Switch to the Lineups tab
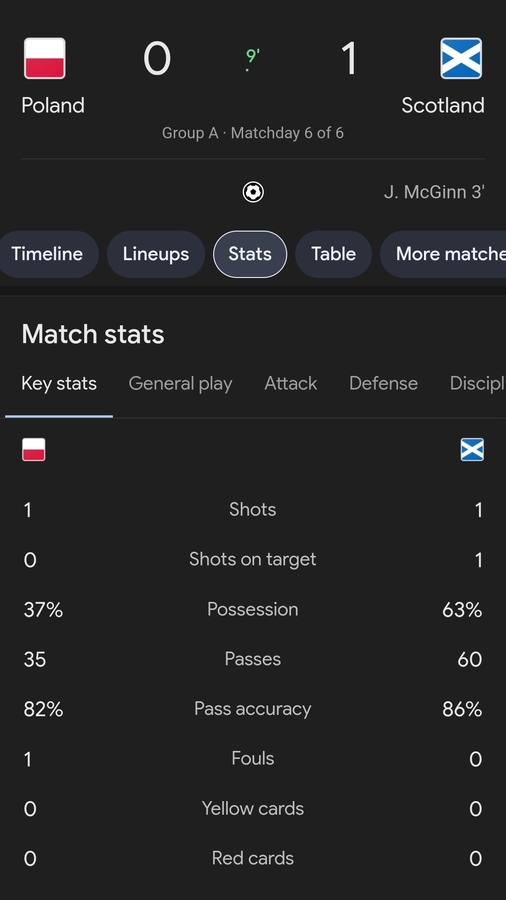 [155, 254]
